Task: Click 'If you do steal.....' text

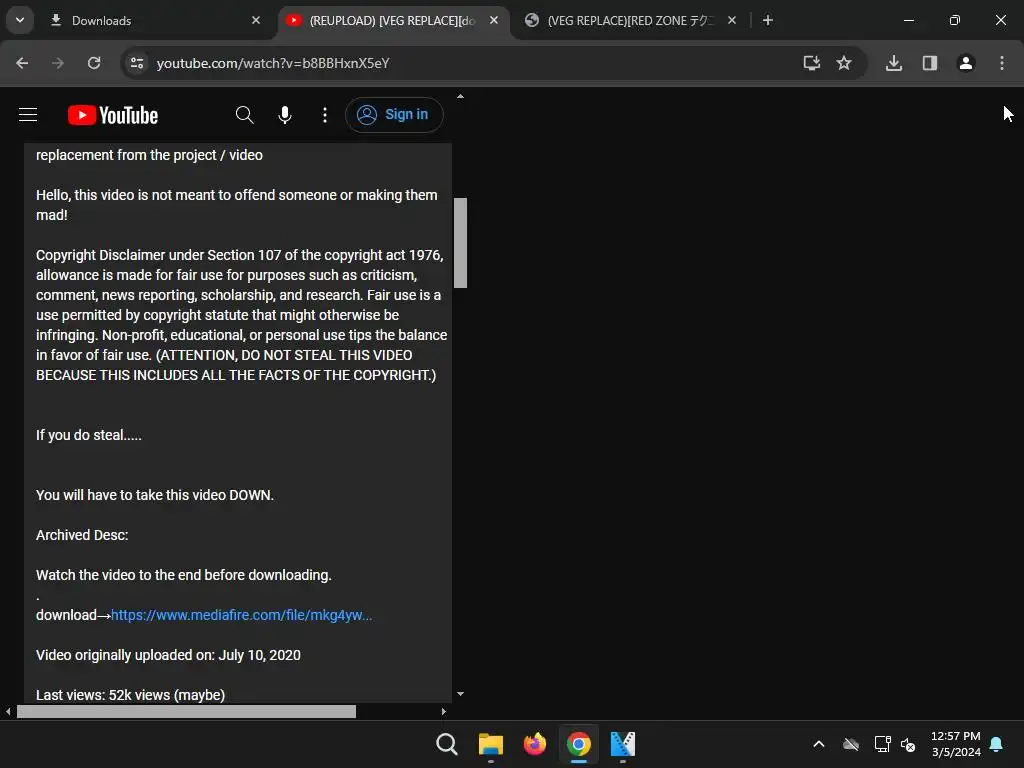Action: point(89,435)
